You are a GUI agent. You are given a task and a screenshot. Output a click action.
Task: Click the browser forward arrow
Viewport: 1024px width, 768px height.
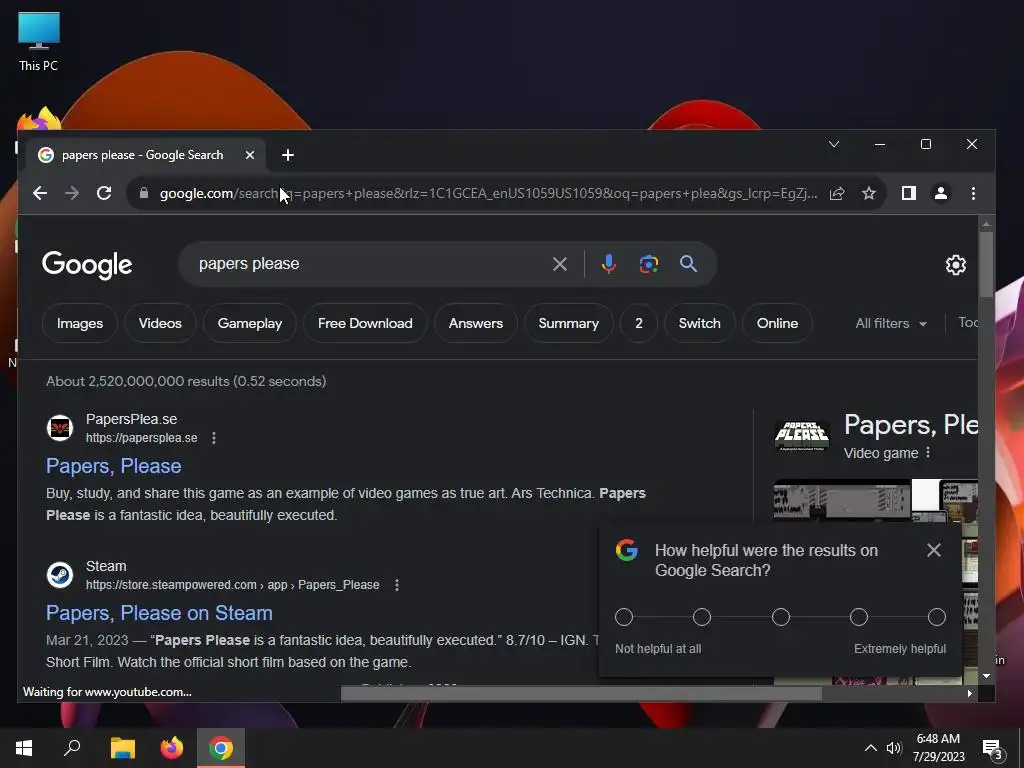point(72,193)
